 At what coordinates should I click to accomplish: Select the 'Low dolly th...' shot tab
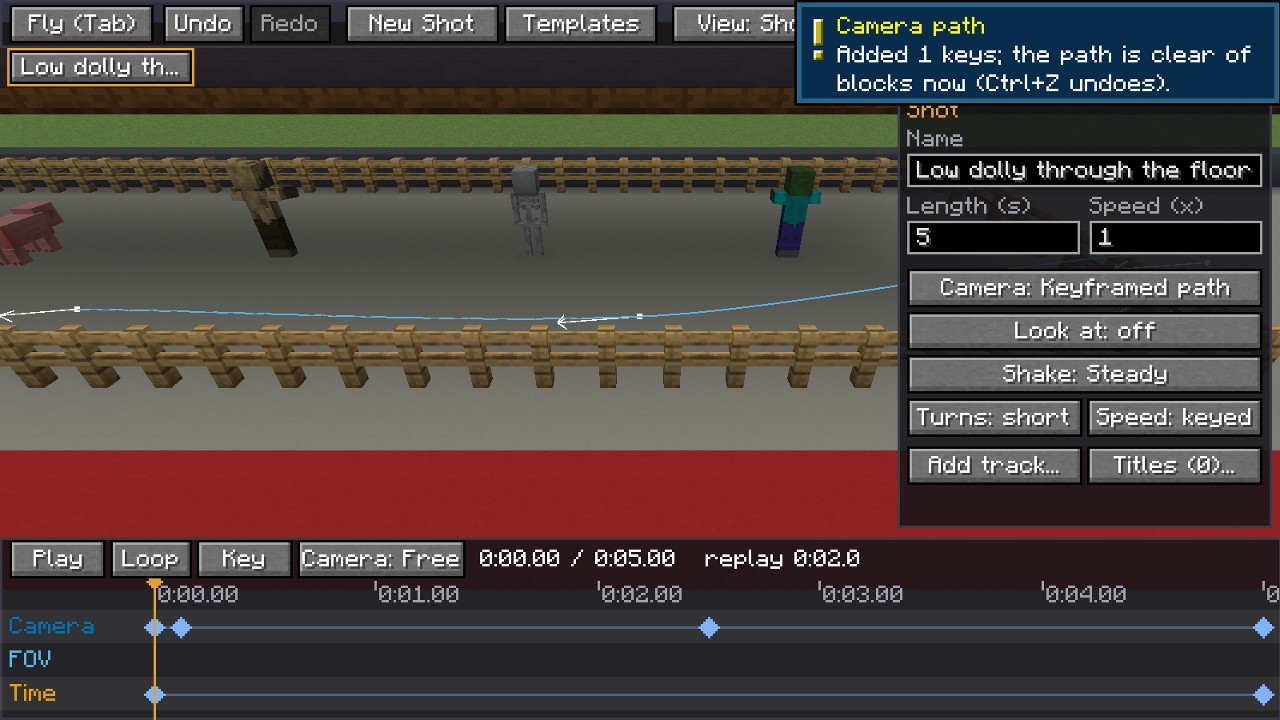coord(100,67)
